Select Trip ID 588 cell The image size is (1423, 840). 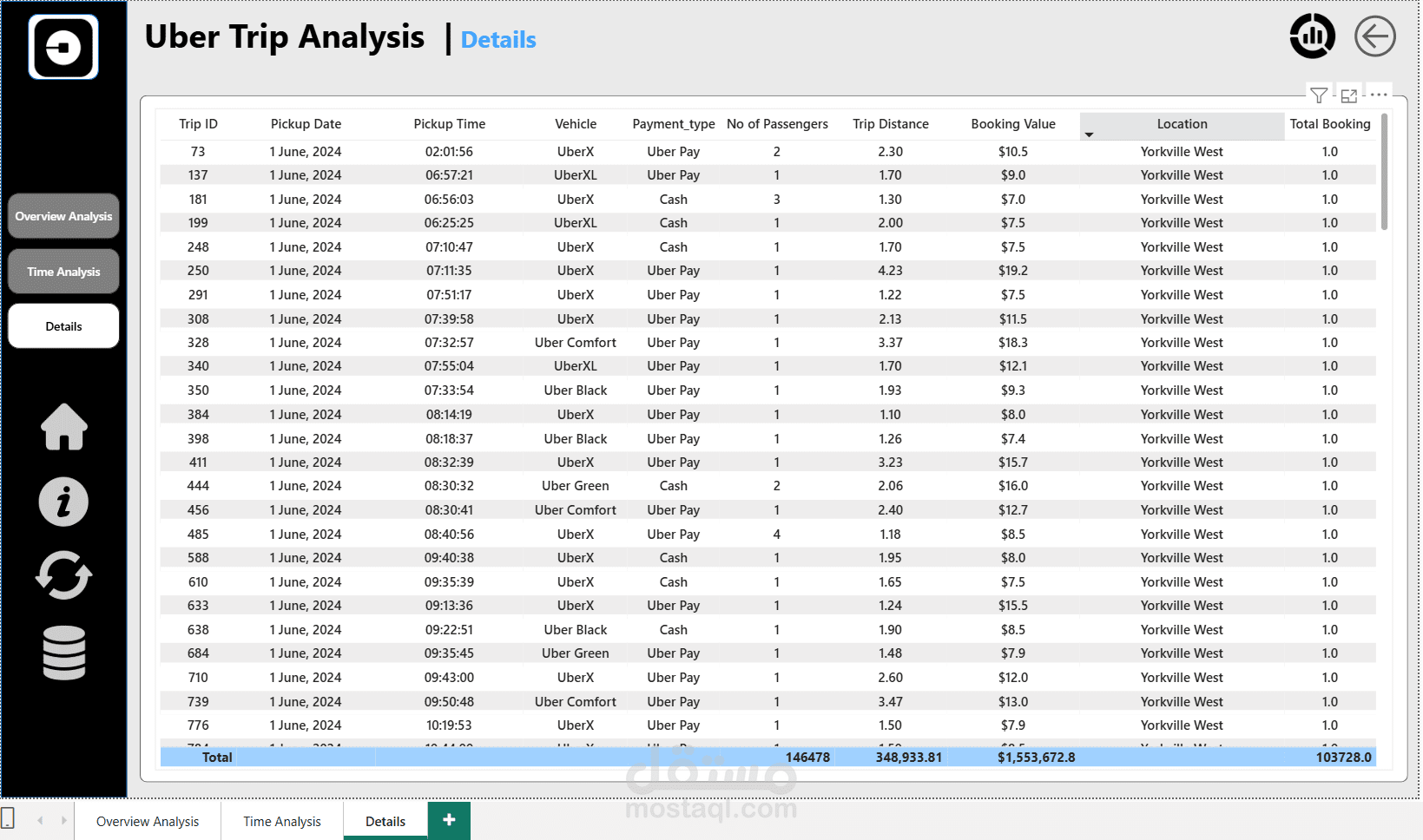pyautogui.click(x=198, y=558)
